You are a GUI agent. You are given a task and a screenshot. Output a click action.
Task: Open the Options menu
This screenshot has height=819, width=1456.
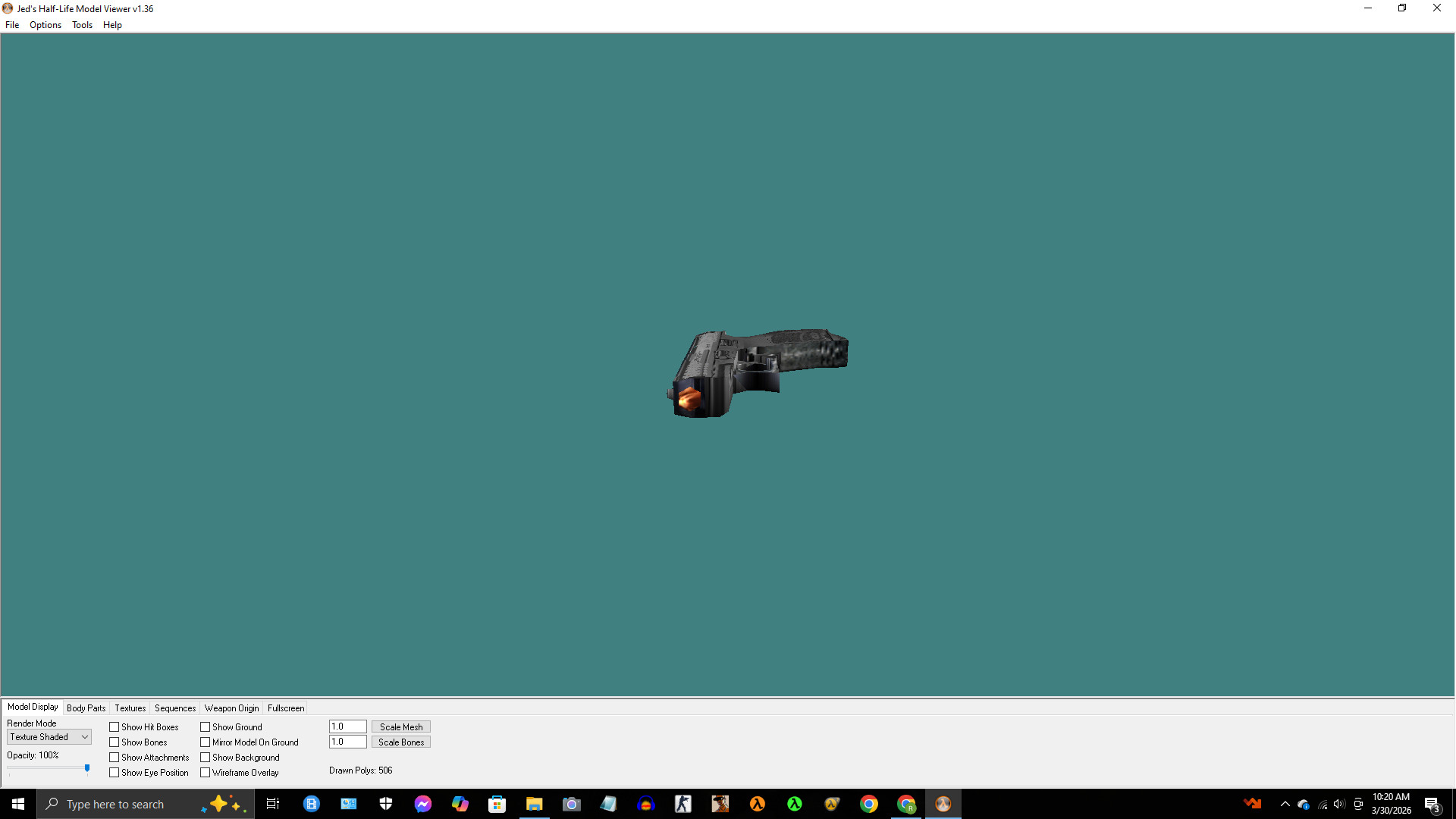(45, 25)
